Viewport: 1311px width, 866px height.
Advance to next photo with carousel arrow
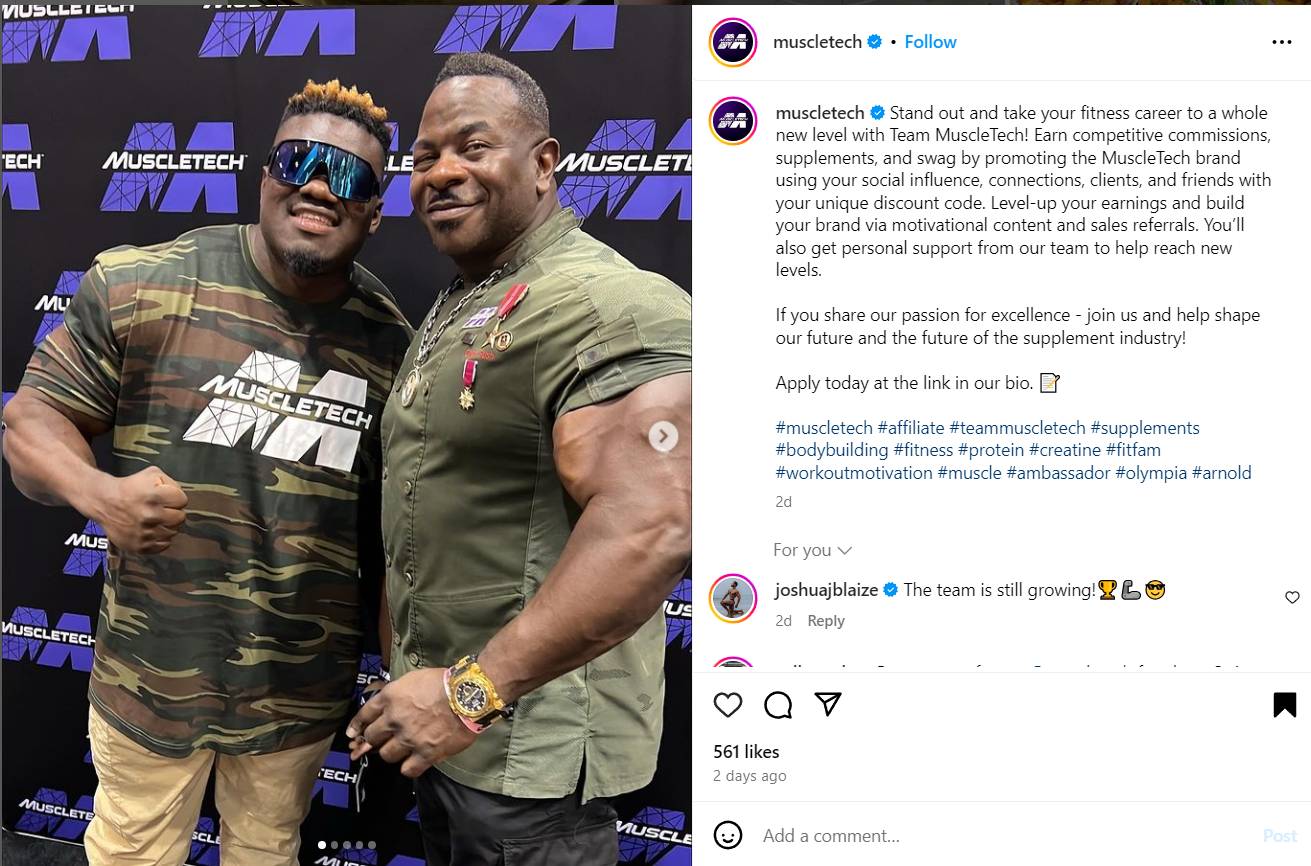pos(662,436)
